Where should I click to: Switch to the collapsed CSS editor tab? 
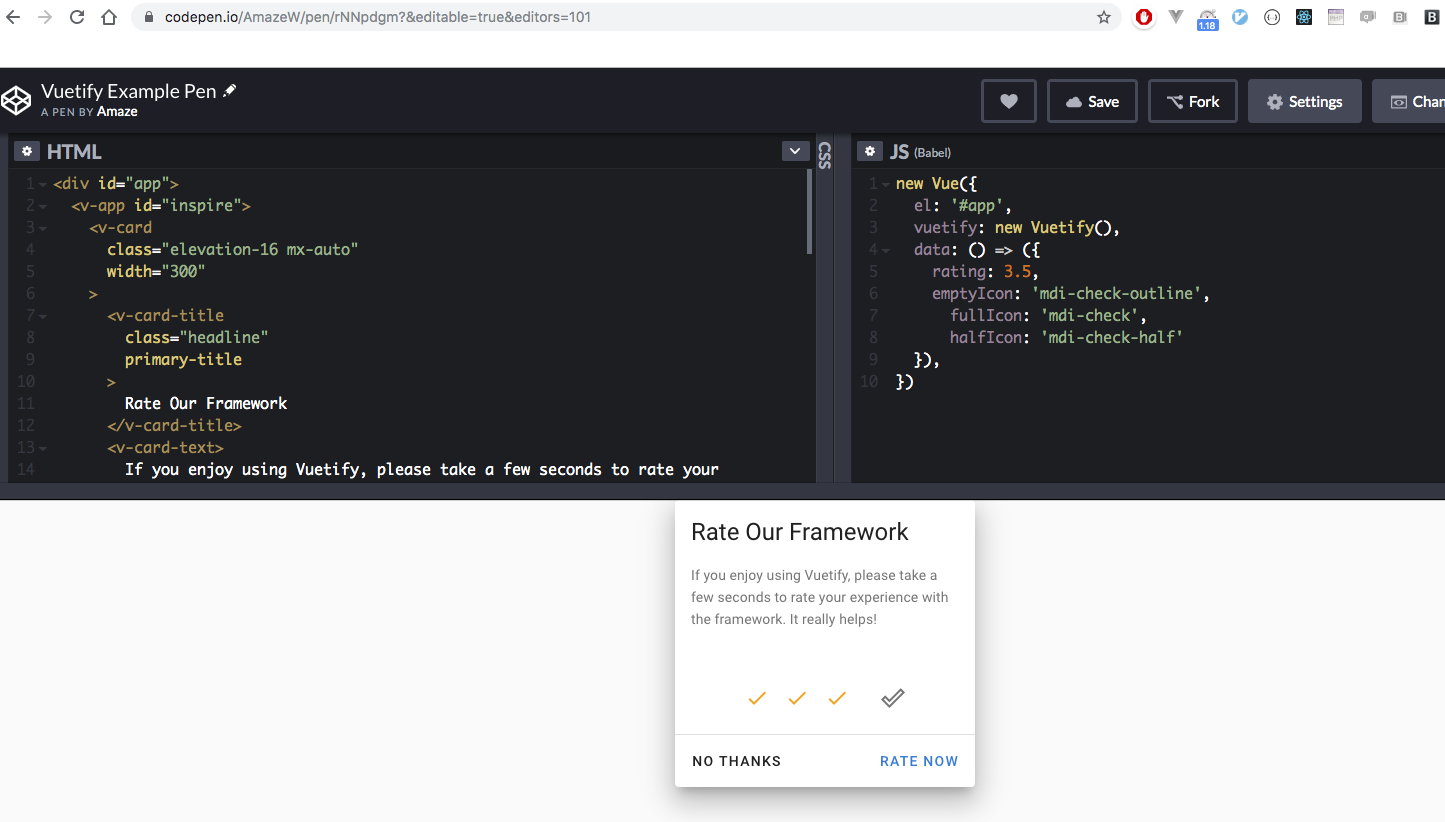[825, 155]
